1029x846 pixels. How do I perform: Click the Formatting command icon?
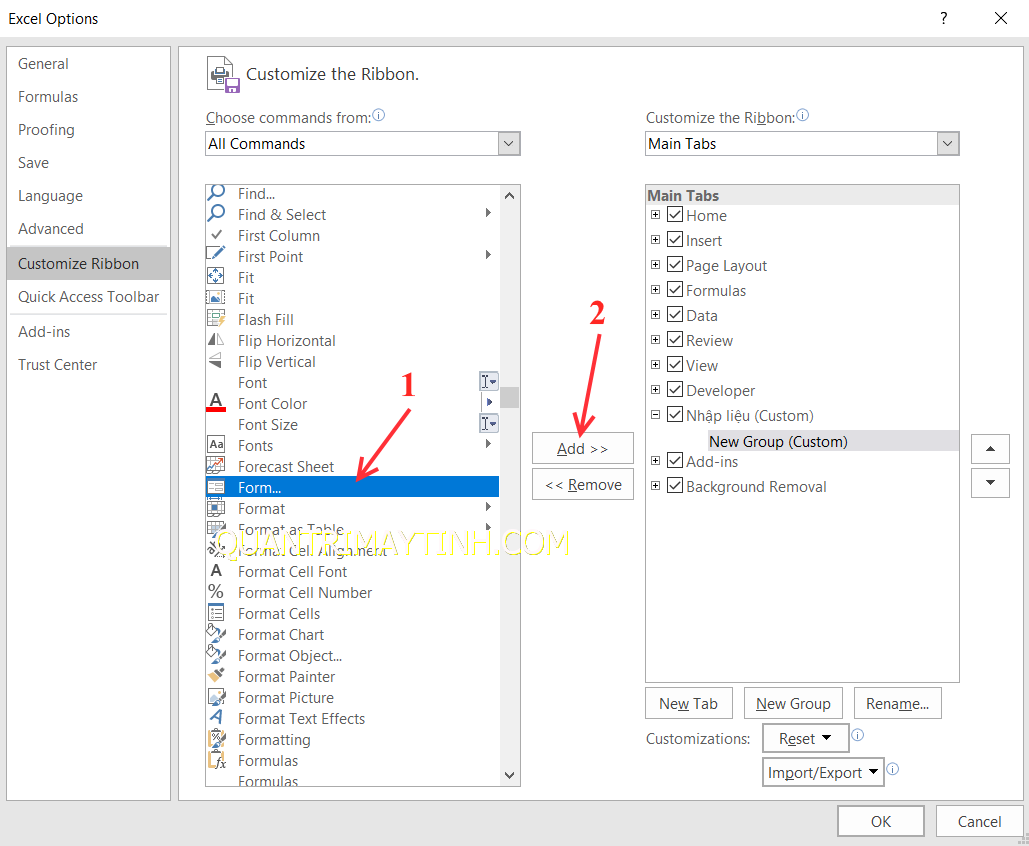coord(216,738)
